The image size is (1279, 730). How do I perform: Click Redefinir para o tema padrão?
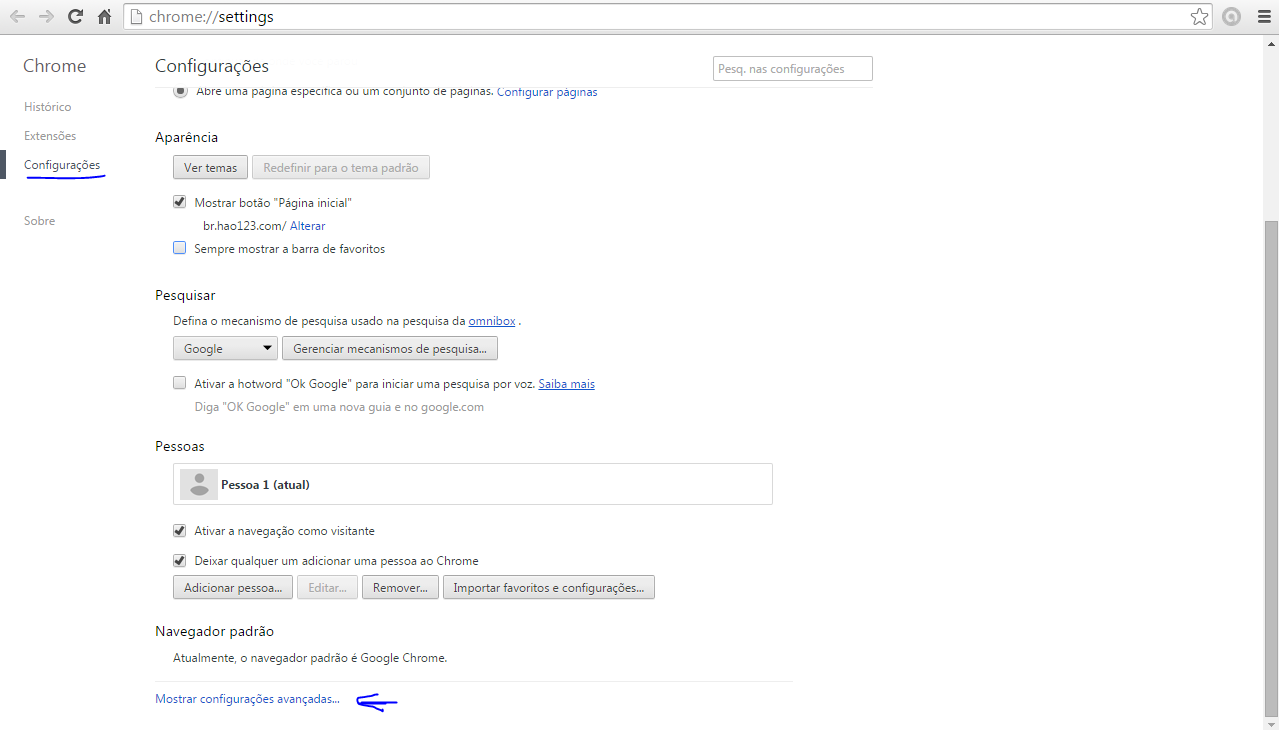click(341, 168)
